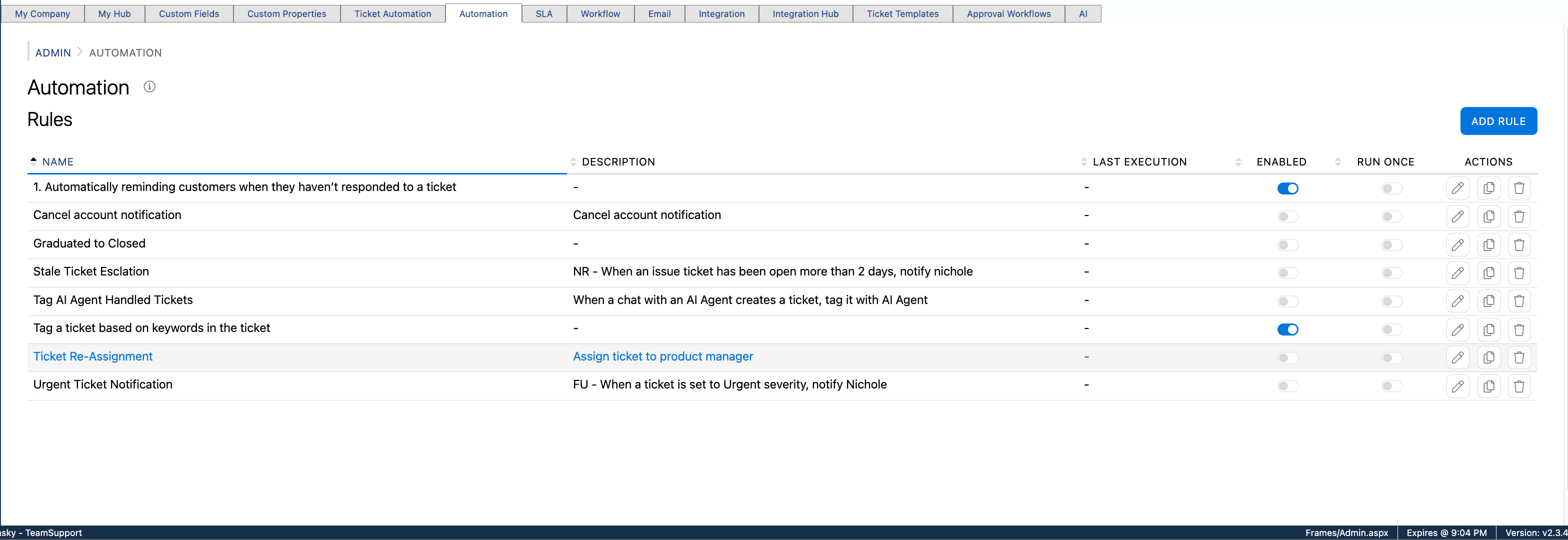
Task: Select the Stale Ticket Esclation rule name
Action: [x=91, y=271]
